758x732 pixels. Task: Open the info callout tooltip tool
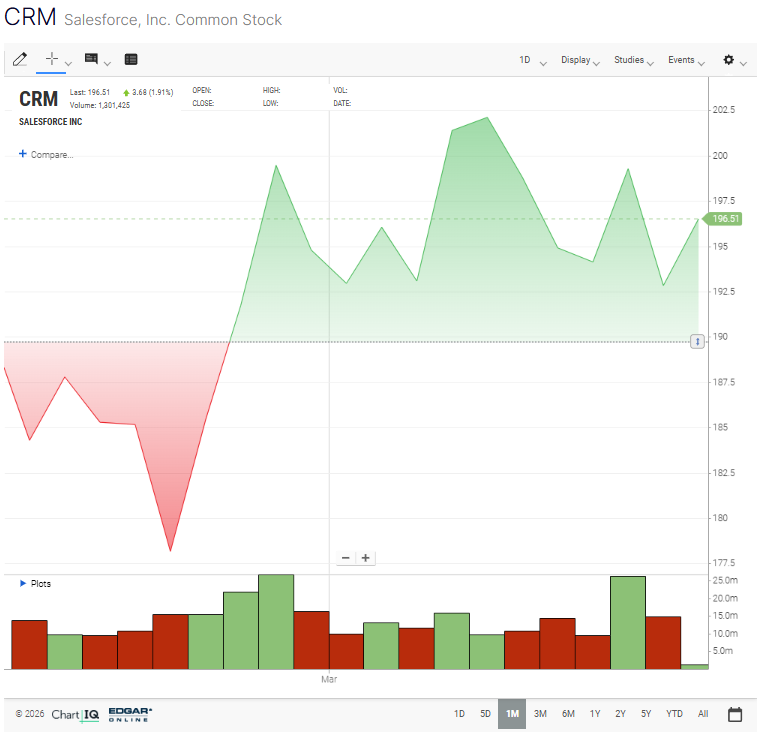coord(92,60)
